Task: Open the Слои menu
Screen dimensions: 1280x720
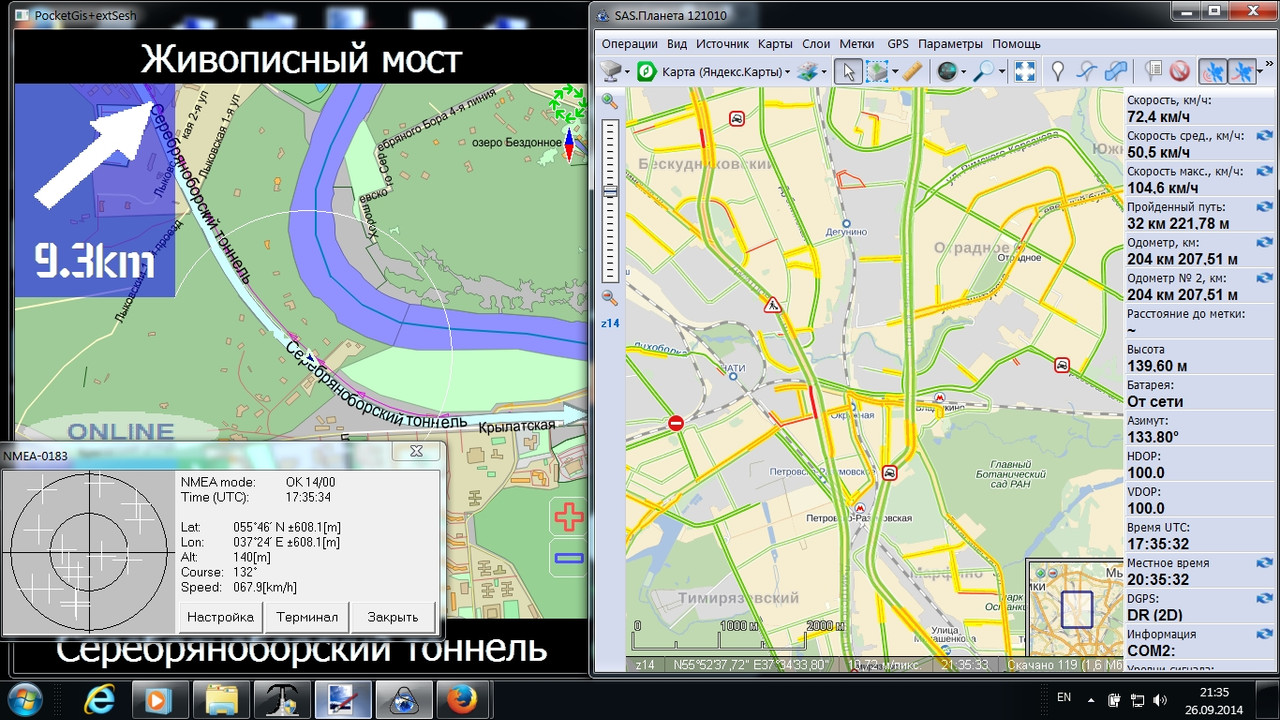Action: pos(816,44)
